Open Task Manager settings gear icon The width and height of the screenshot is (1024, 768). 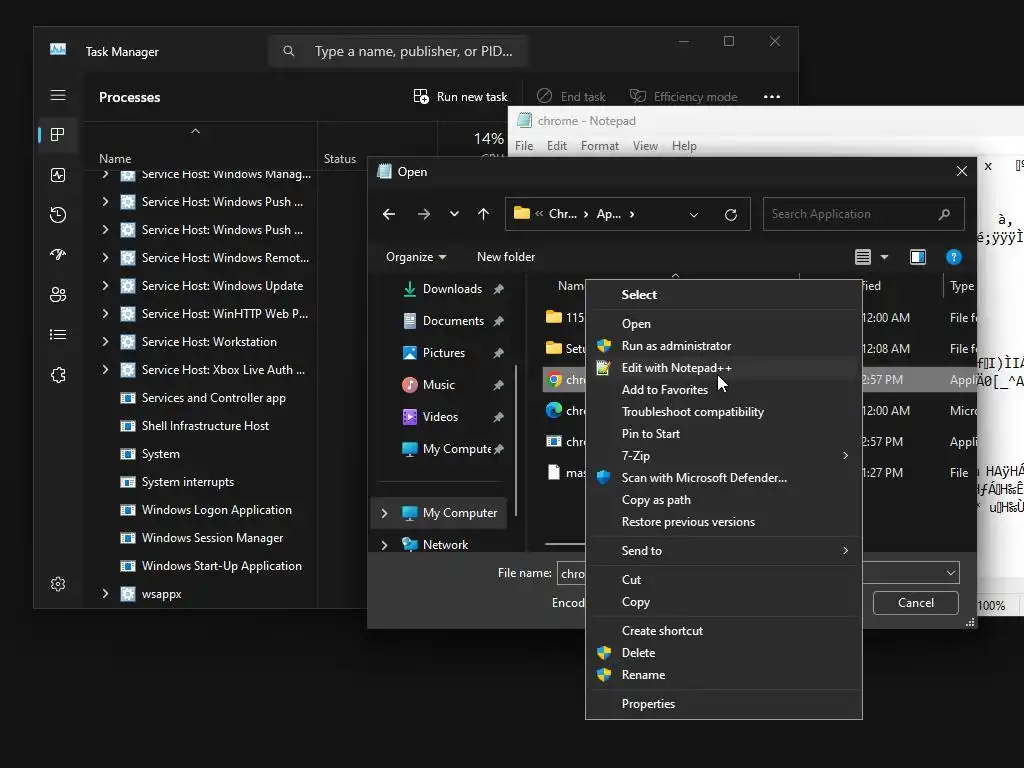(x=57, y=584)
